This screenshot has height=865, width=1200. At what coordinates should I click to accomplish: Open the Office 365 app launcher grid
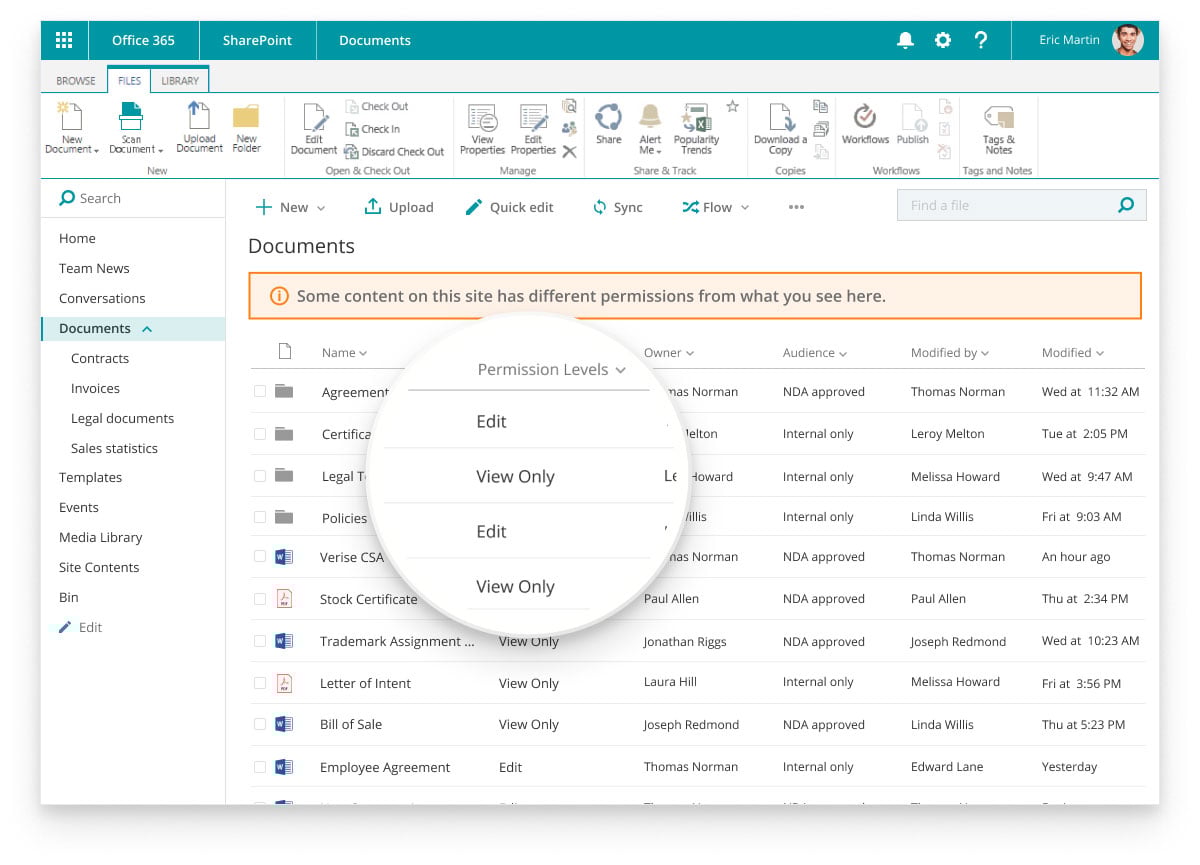coord(64,40)
